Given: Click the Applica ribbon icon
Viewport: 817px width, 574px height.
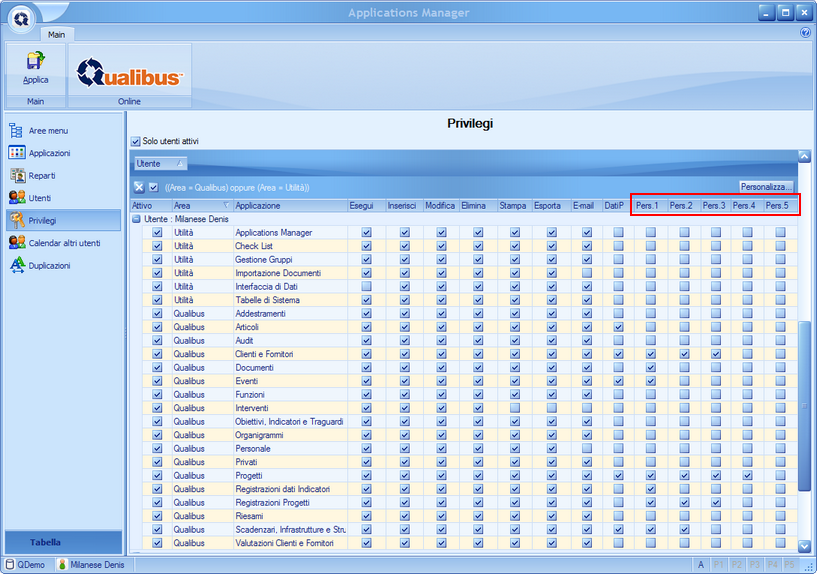Looking at the screenshot, I should pos(35,68).
